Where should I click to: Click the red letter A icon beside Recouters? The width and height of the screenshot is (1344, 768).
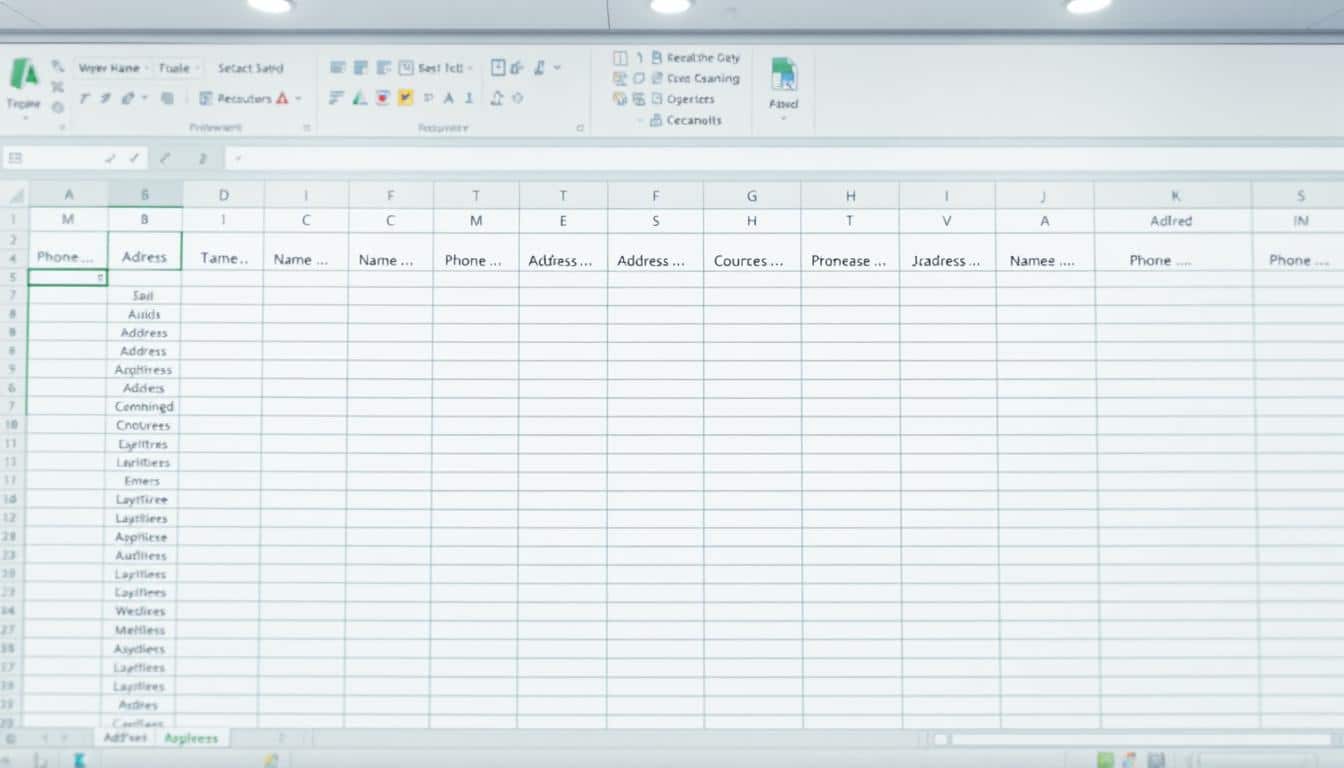(x=282, y=98)
